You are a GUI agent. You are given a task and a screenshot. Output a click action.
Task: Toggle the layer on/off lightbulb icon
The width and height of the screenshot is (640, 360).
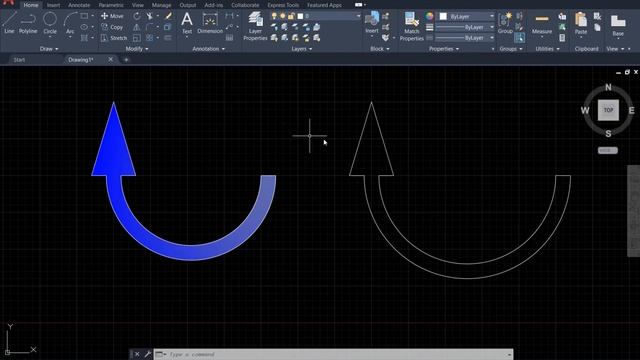[274, 16]
